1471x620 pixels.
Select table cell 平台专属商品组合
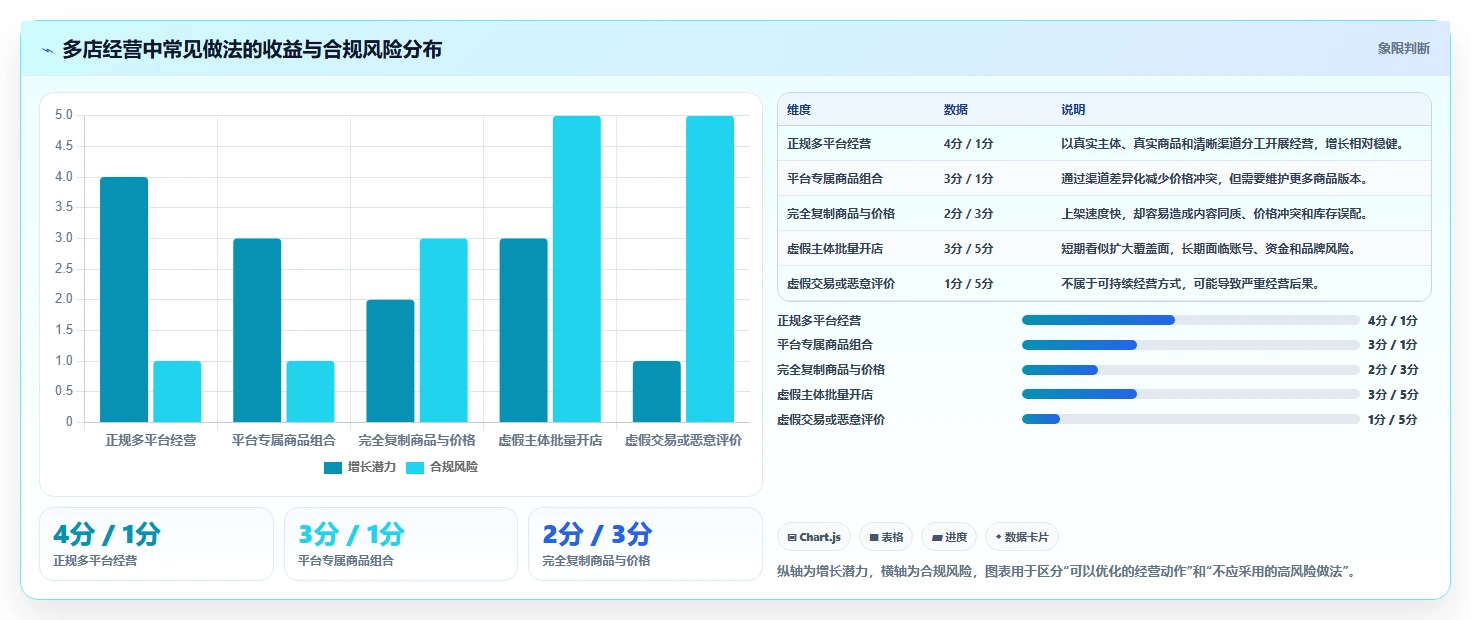click(835, 179)
